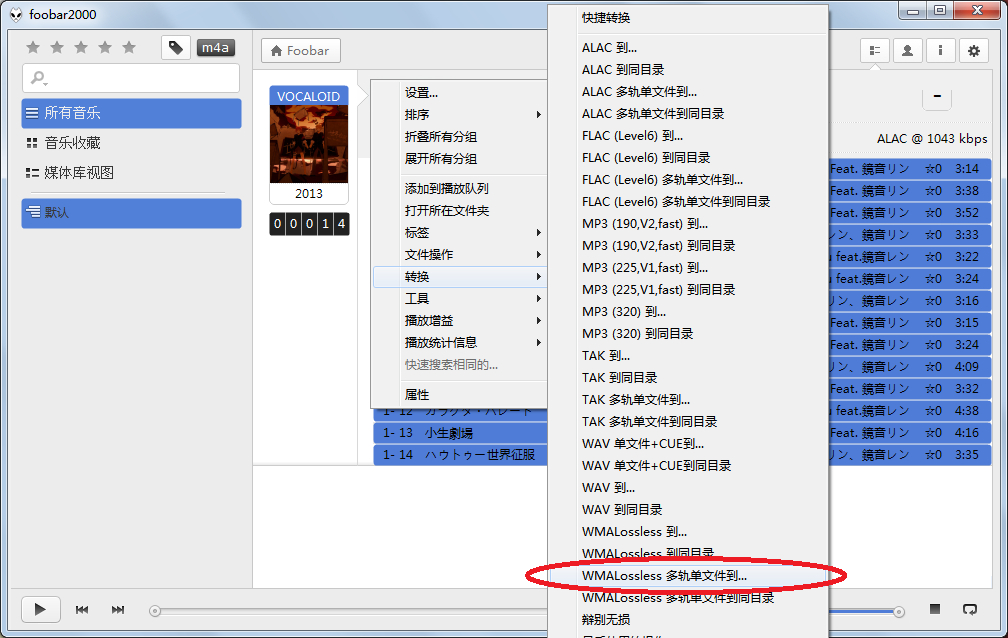Select the 默认 playlist
The image size is (1008, 638).
pos(131,213)
